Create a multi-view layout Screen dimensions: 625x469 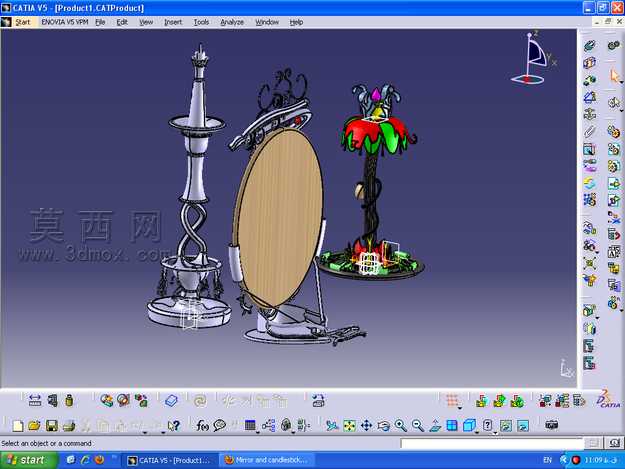(452, 426)
